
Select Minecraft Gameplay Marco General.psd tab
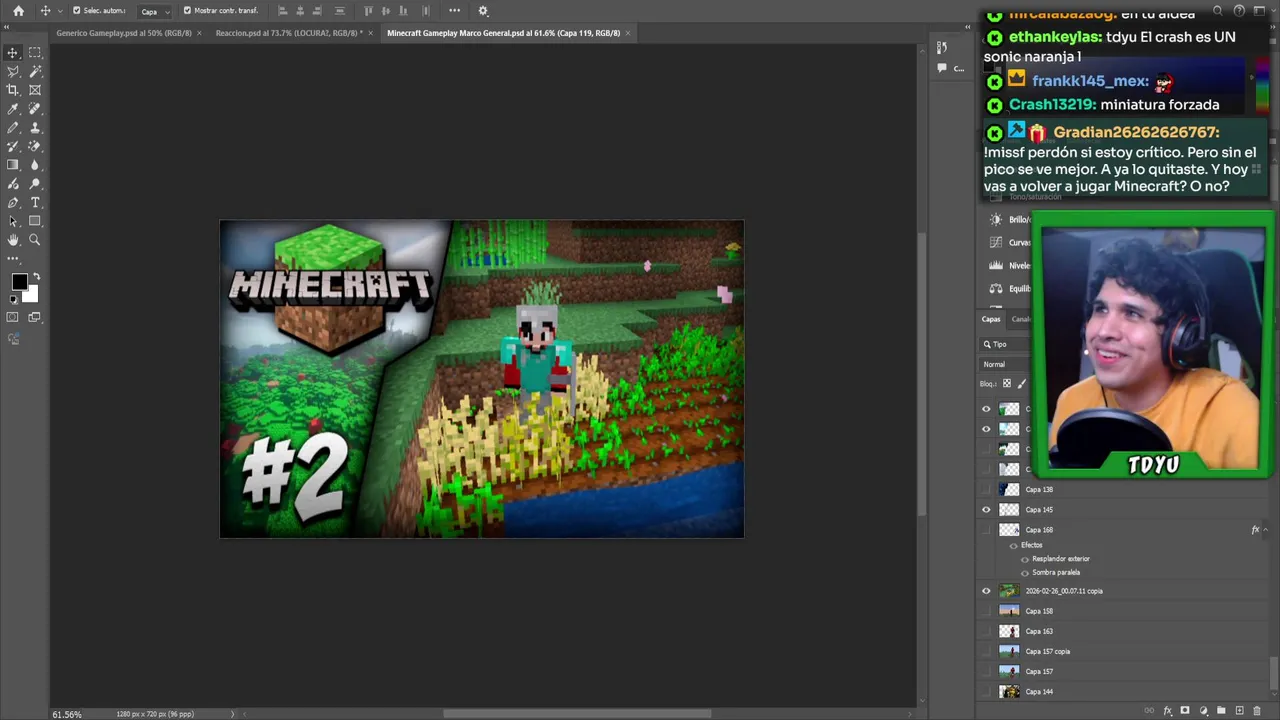[504, 33]
